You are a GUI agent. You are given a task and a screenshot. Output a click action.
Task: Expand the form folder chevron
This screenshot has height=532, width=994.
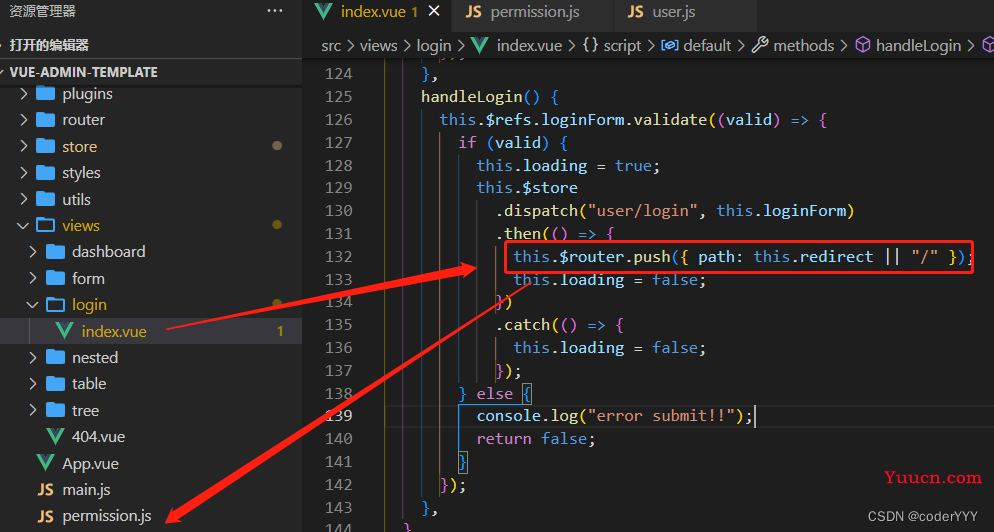pyautogui.click(x=33, y=278)
